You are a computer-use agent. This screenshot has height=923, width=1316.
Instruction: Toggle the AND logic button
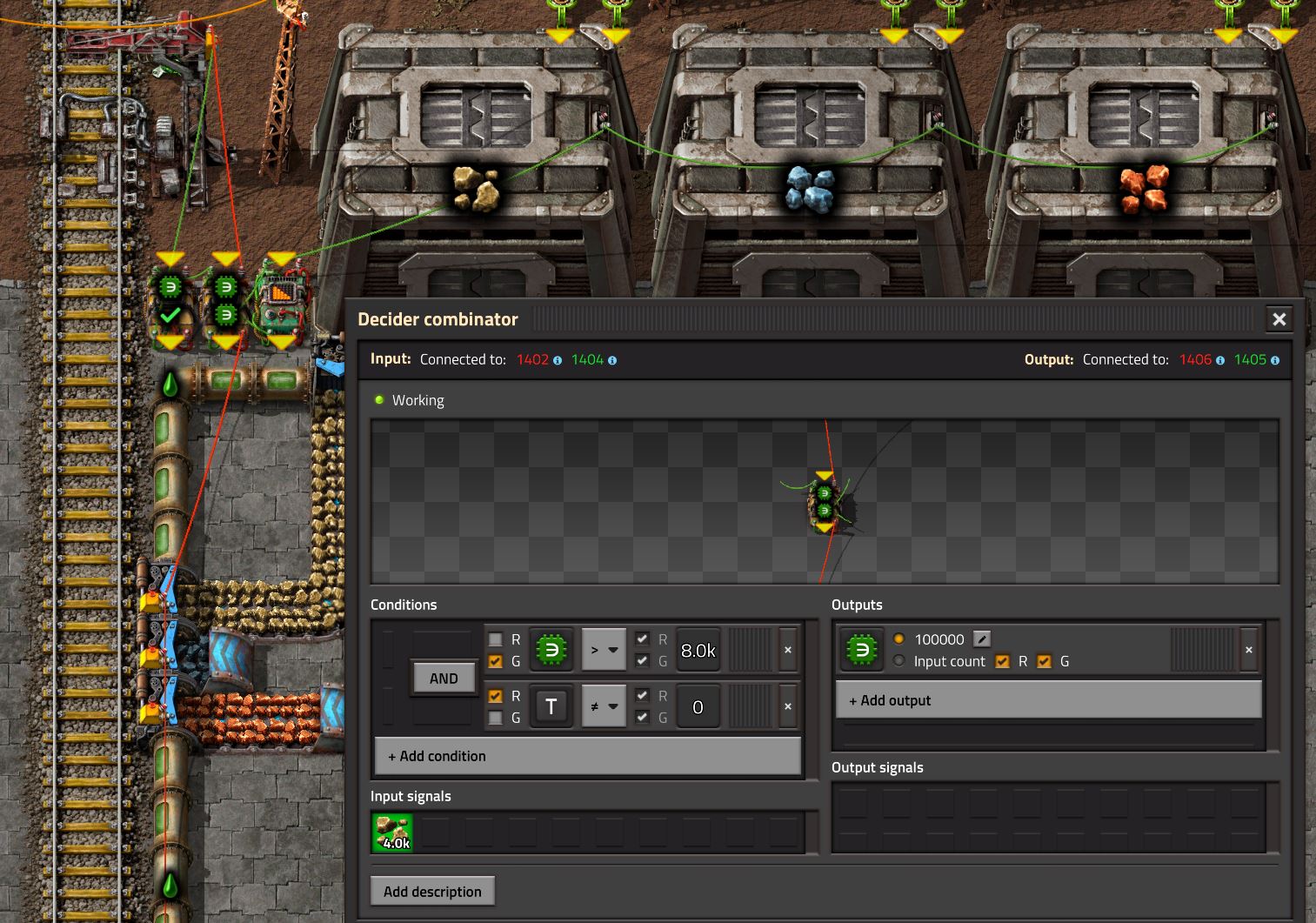[x=444, y=679]
